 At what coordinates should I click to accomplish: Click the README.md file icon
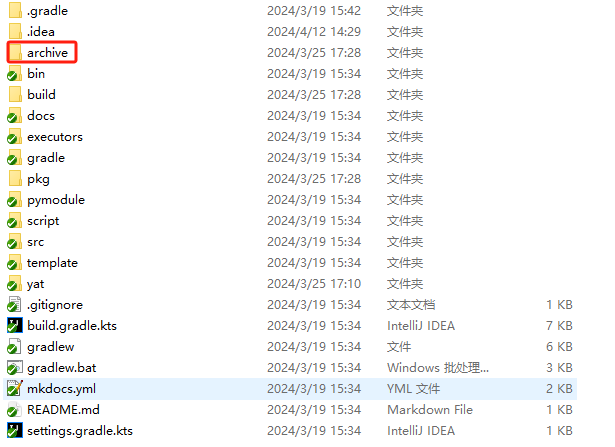coord(15,410)
